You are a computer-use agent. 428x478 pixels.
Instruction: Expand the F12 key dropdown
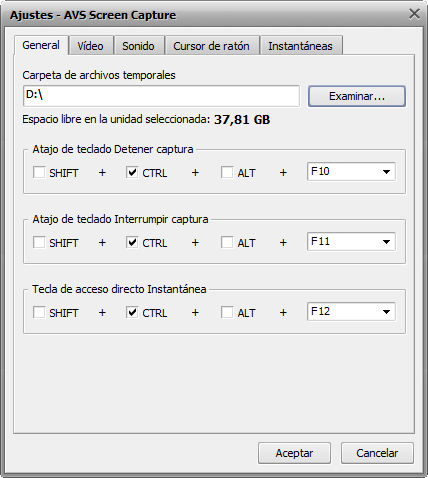point(351,312)
